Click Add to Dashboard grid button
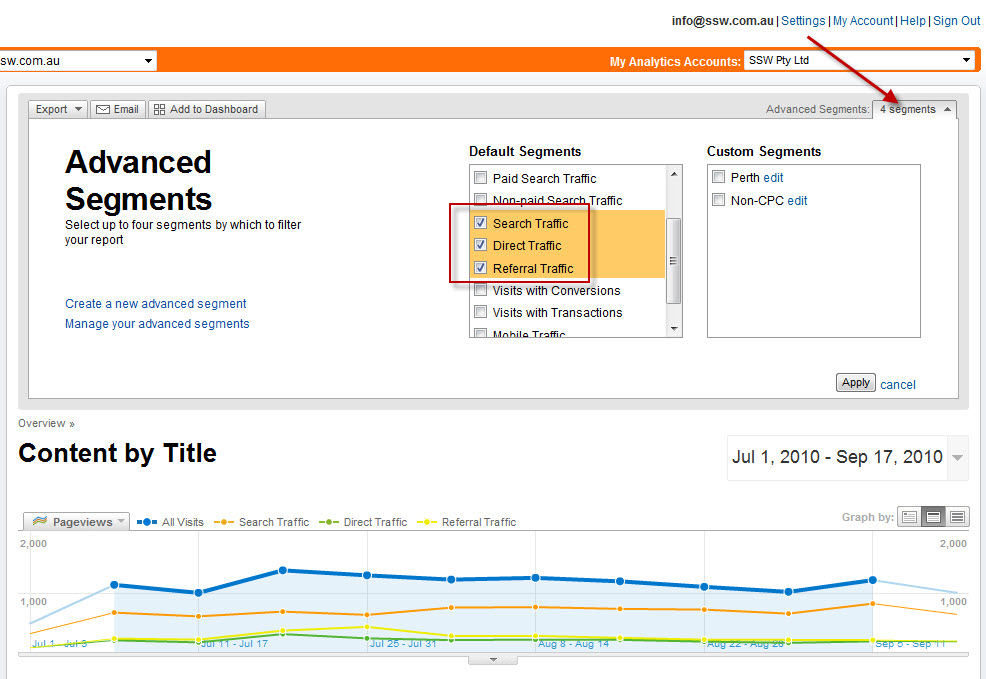This screenshot has width=986, height=679. point(206,109)
